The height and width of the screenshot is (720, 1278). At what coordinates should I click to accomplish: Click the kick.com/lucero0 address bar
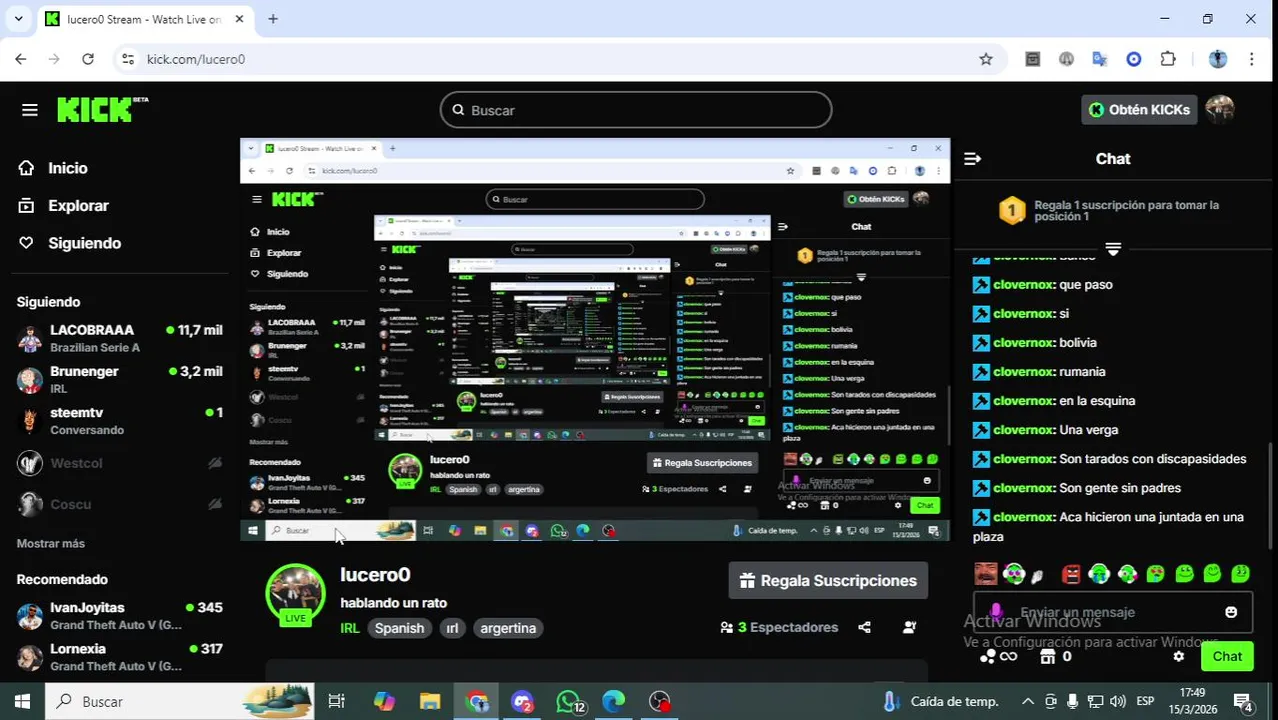(560, 59)
